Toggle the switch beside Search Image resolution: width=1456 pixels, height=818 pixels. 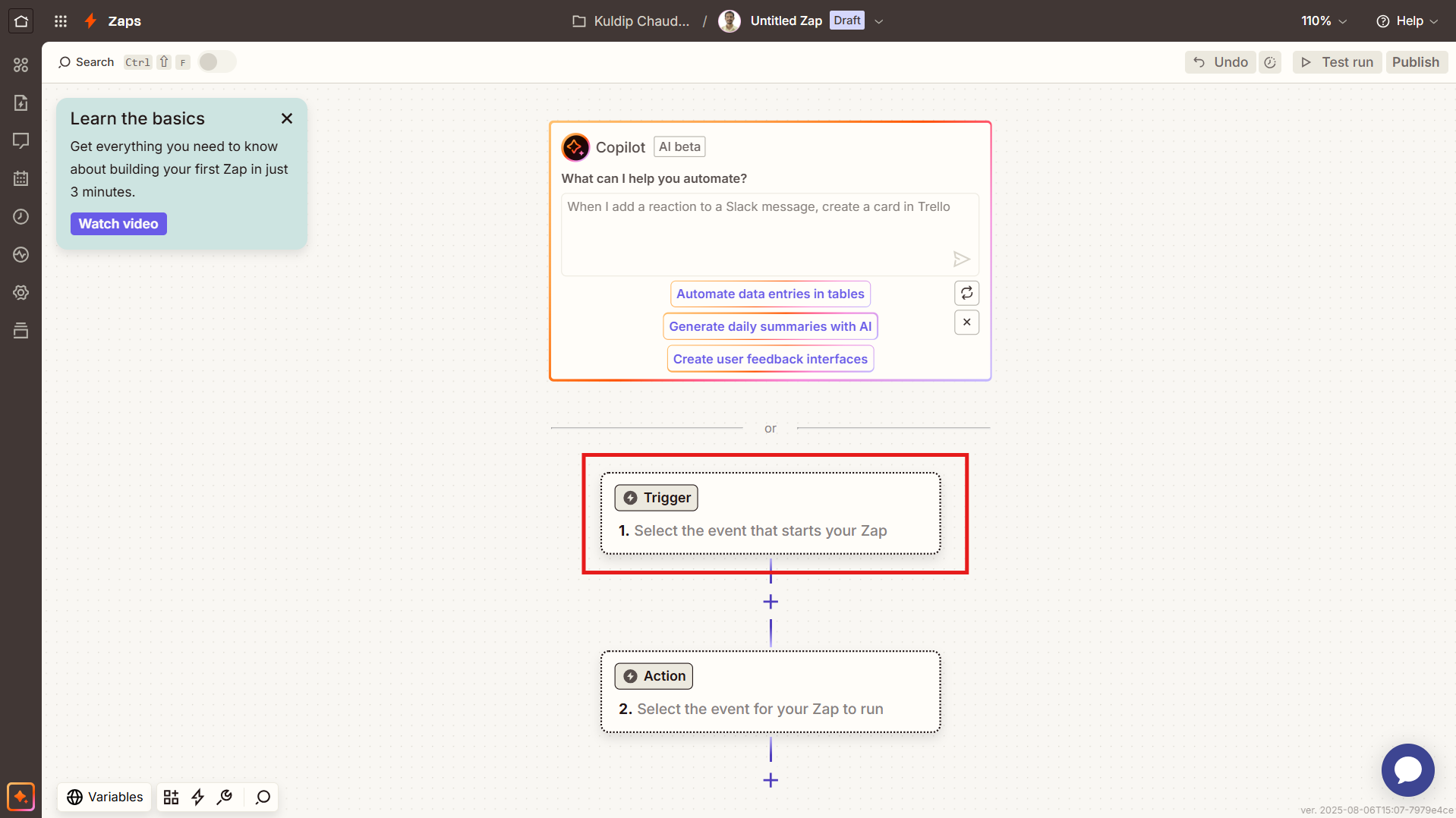[217, 62]
